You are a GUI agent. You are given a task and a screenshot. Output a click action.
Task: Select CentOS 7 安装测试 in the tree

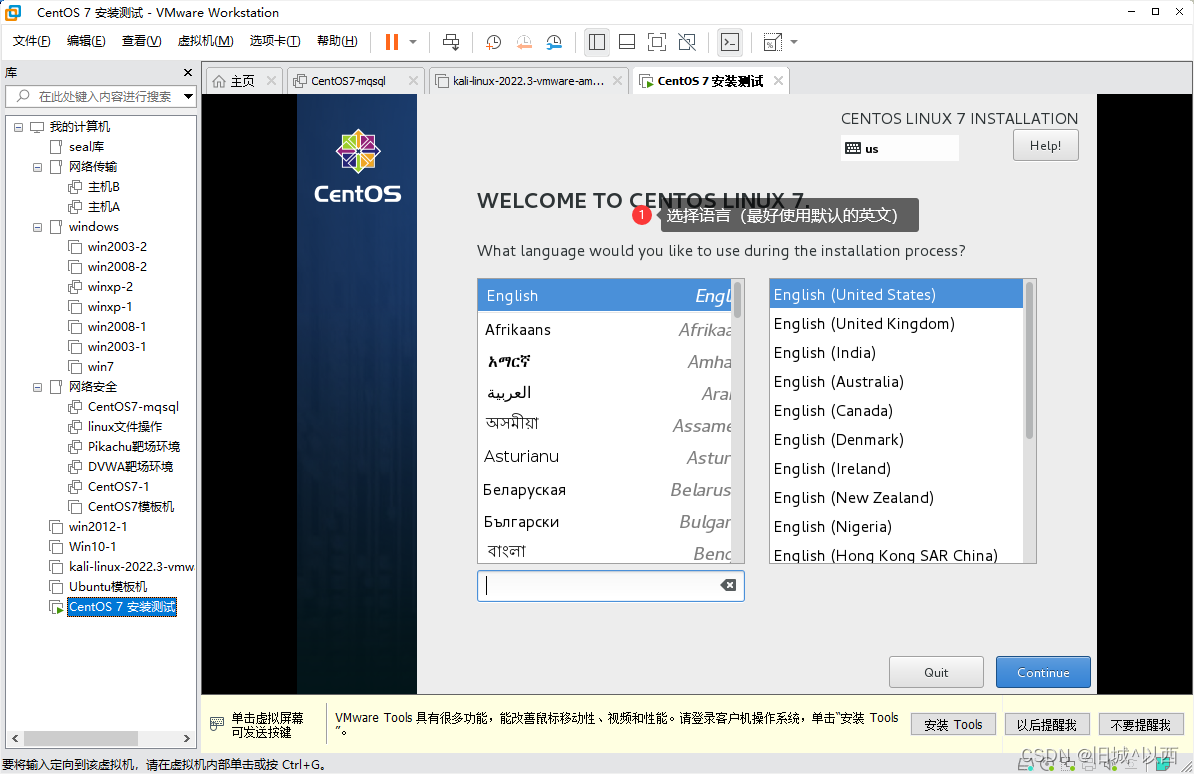click(x=122, y=606)
